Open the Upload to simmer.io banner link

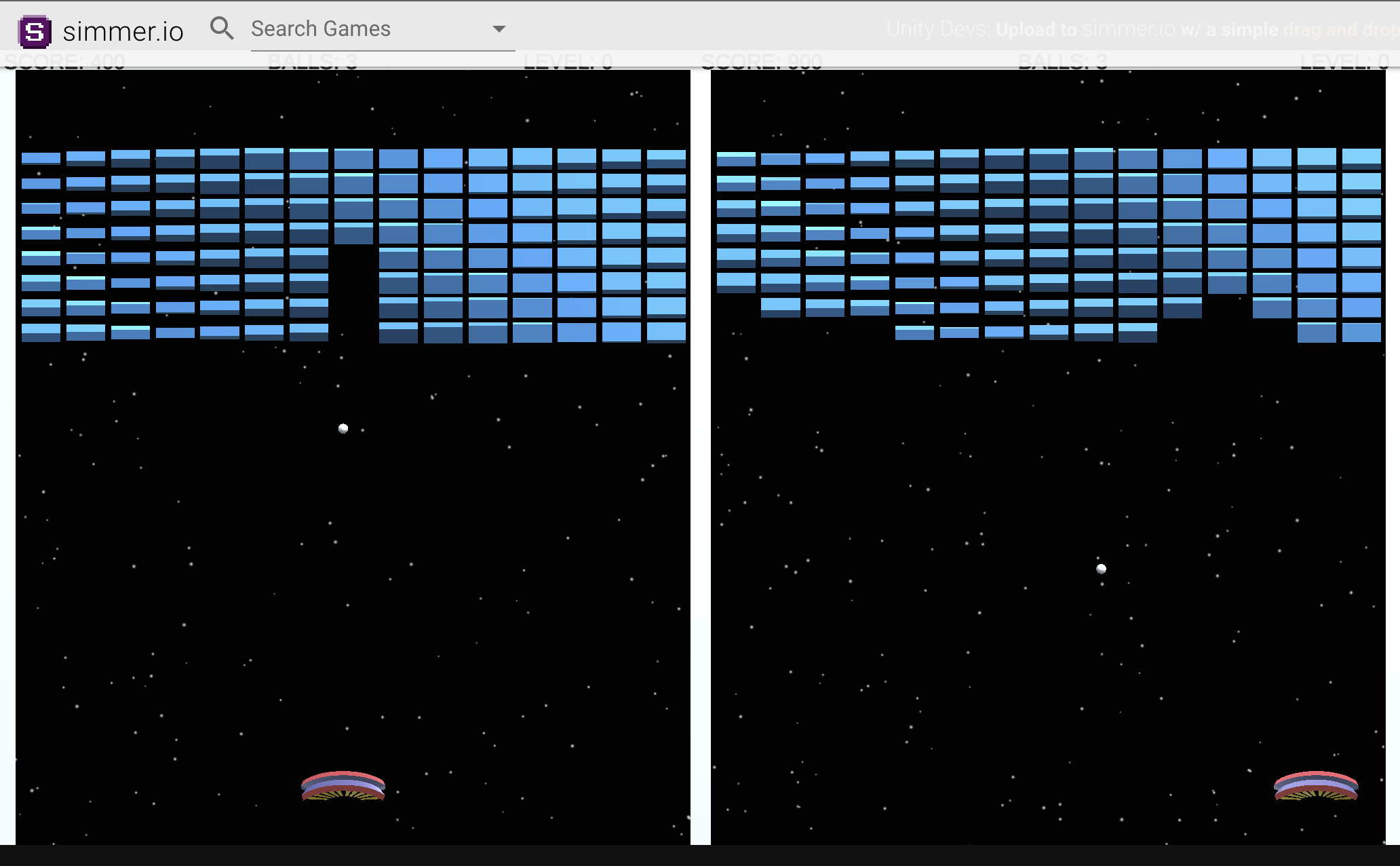1142,29
